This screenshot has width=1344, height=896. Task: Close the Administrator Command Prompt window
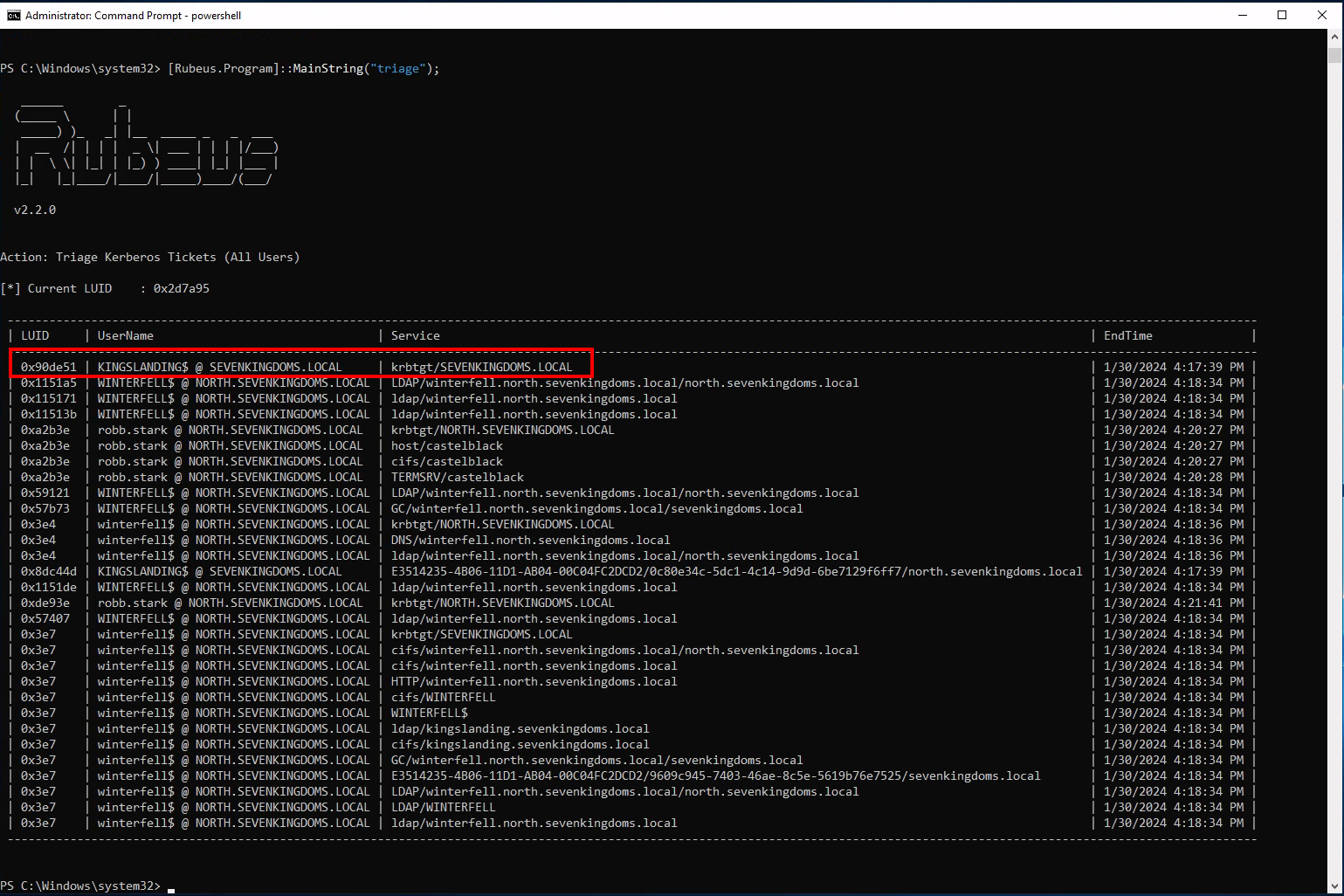tap(1322, 15)
